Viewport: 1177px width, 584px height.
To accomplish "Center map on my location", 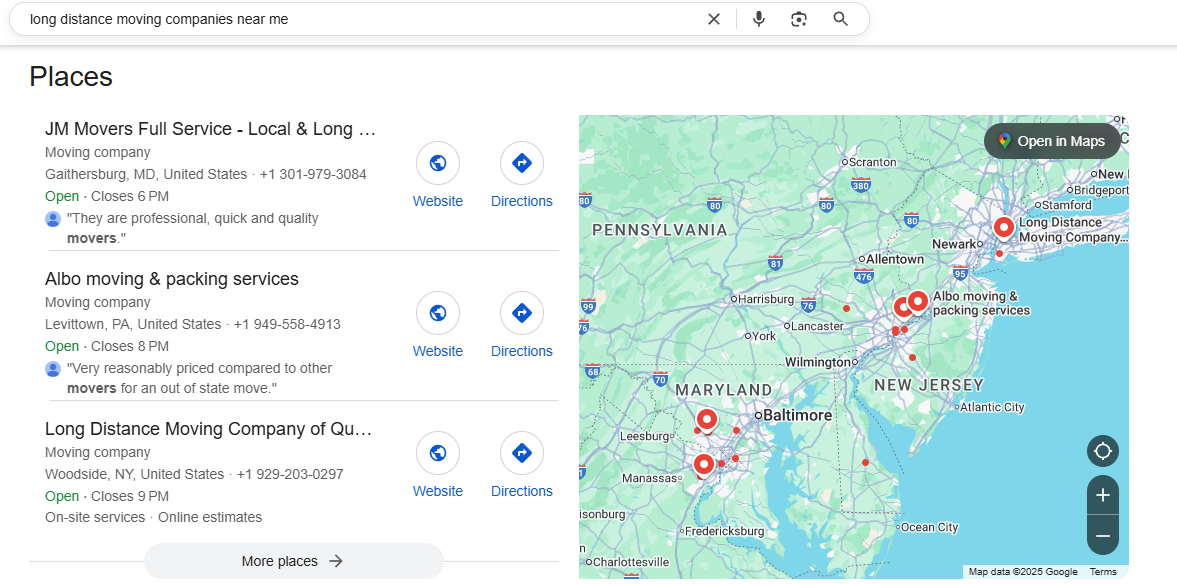I will (x=1103, y=451).
